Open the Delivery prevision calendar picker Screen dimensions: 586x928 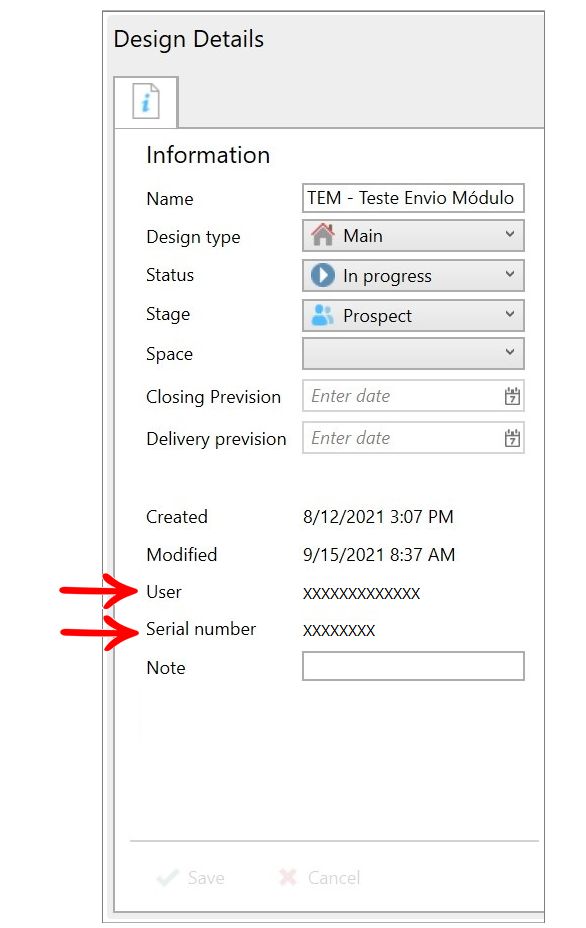click(x=512, y=438)
